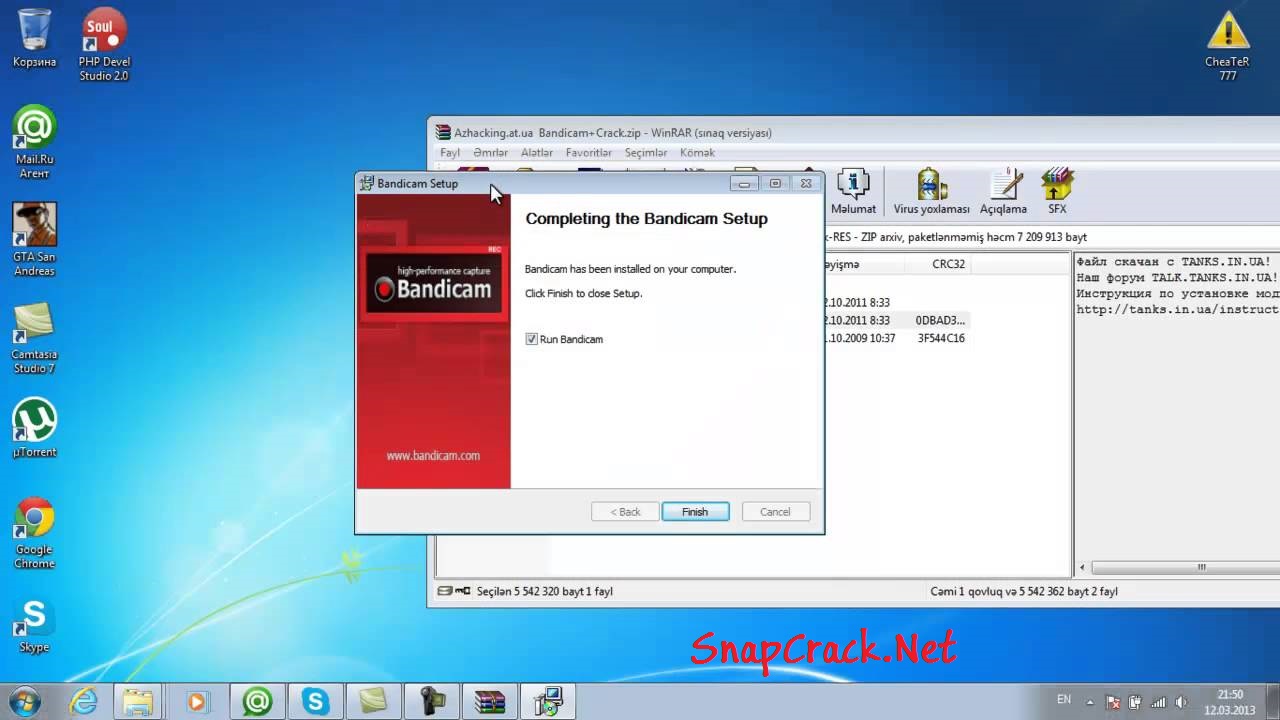Tick the Run Bandicam checkbox
The width and height of the screenshot is (1280, 720).
pyautogui.click(x=531, y=339)
